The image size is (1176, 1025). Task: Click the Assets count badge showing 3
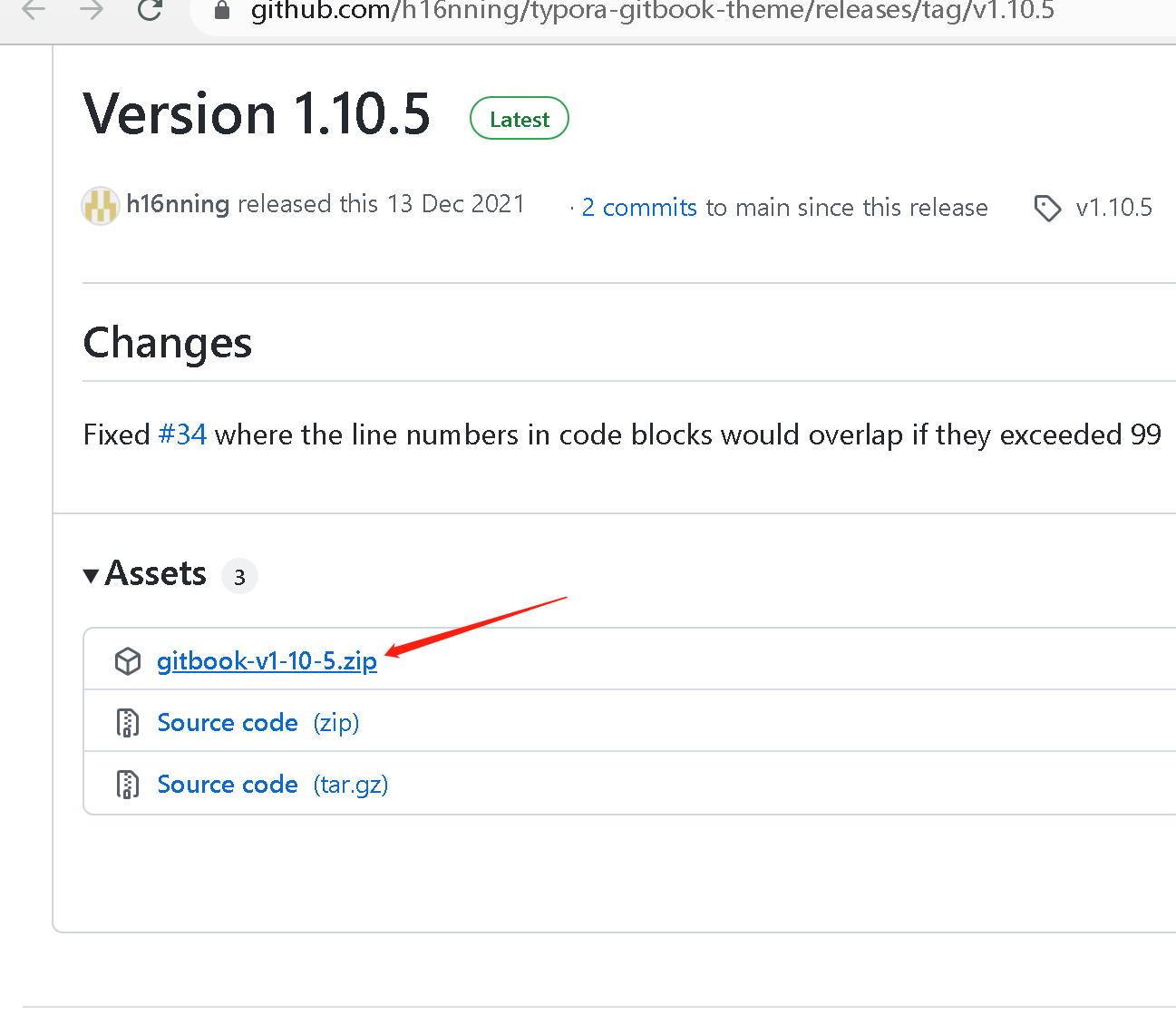tap(239, 577)
